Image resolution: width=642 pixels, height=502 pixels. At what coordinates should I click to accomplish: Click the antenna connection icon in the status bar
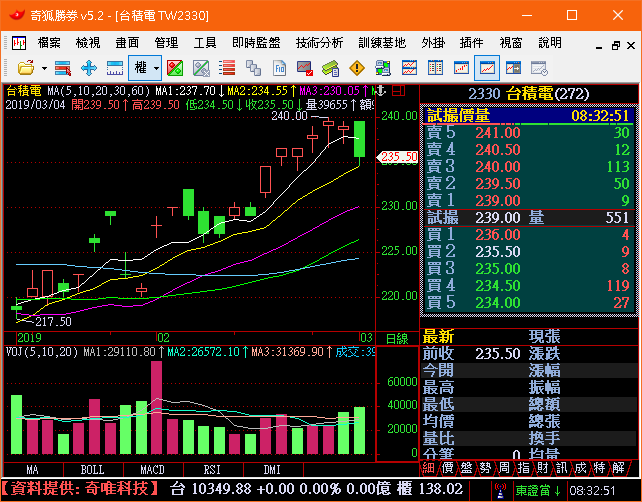point(500,491)
